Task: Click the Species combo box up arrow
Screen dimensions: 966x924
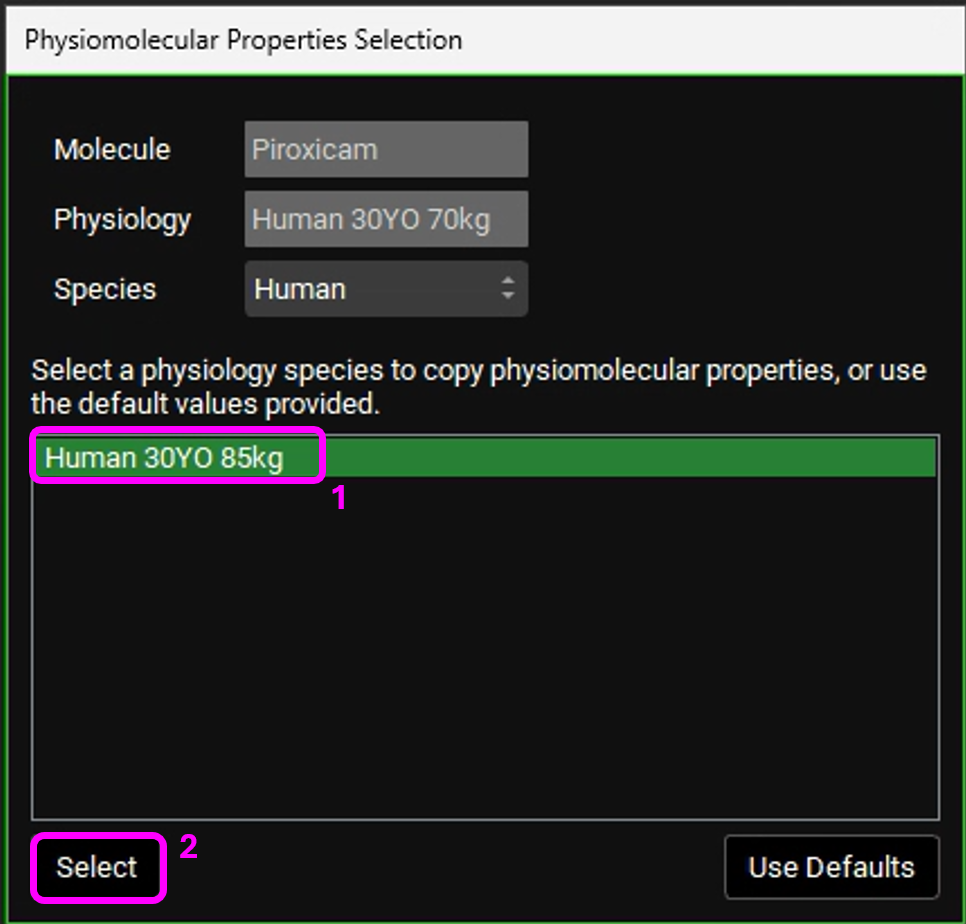Action: (x=508, y=282)
